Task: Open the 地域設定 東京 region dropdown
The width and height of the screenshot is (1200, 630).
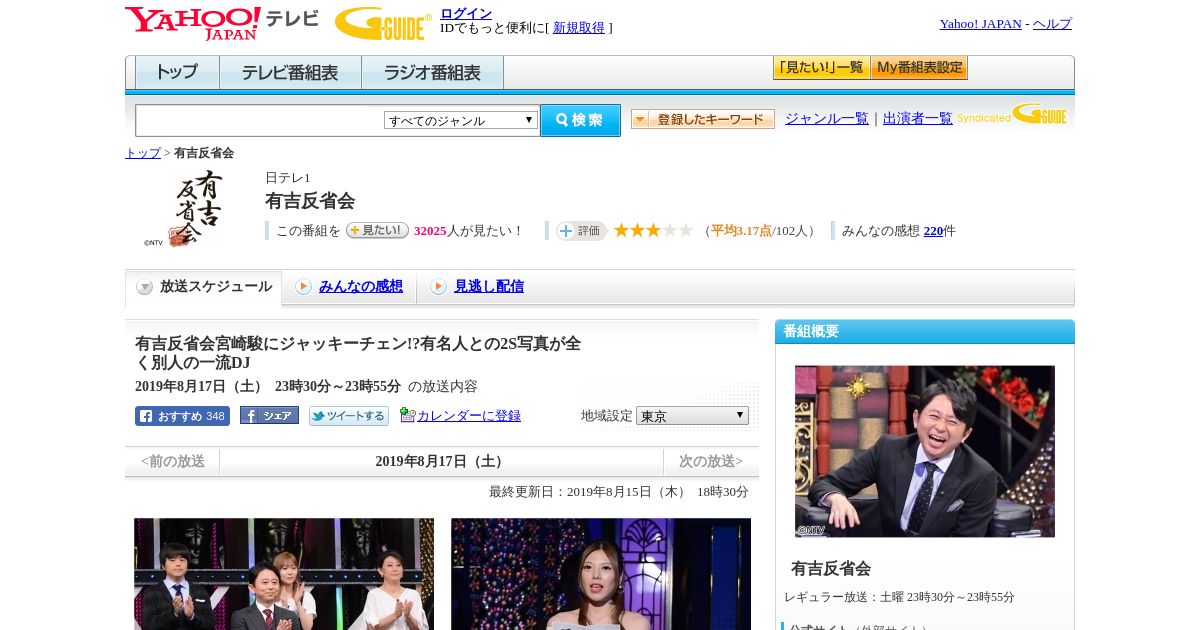Action: point(692,415)
